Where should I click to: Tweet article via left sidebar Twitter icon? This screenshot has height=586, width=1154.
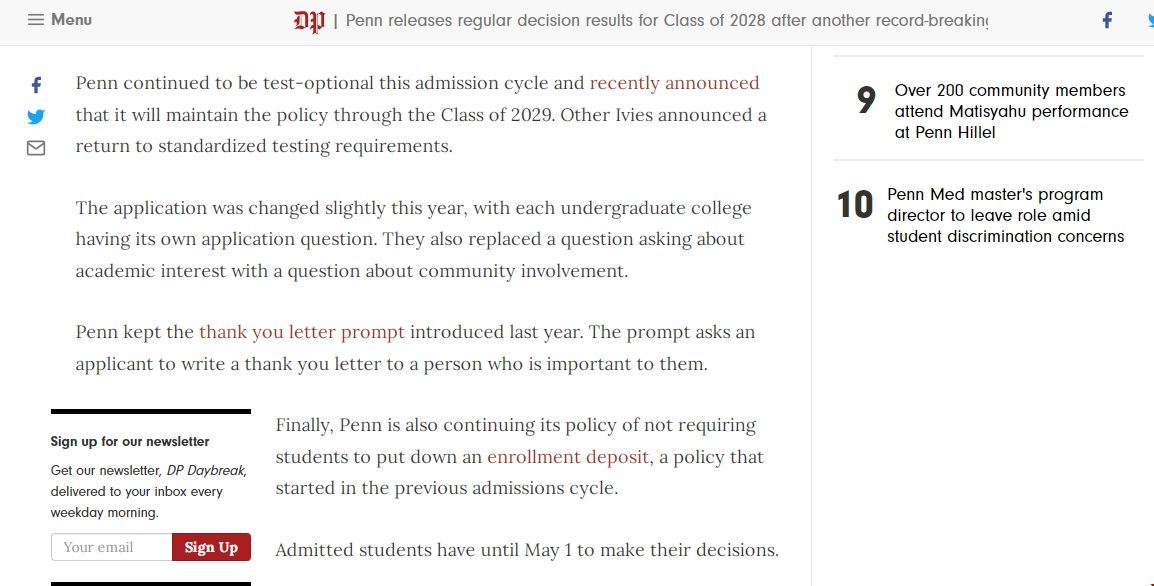coord(36,116)
